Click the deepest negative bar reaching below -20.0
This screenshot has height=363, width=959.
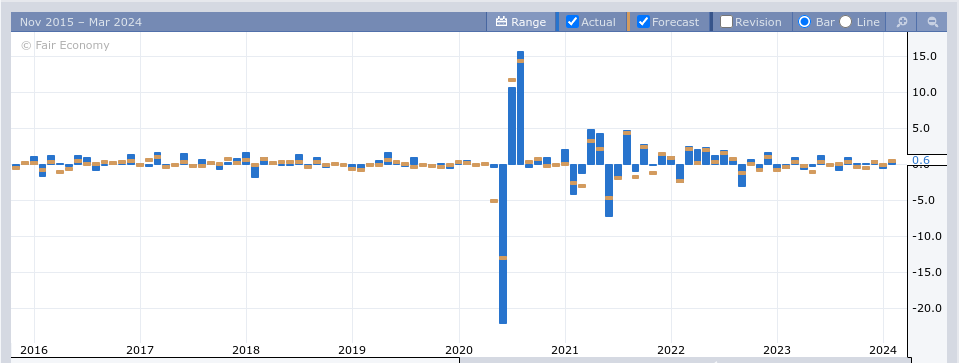click(503, 244)
